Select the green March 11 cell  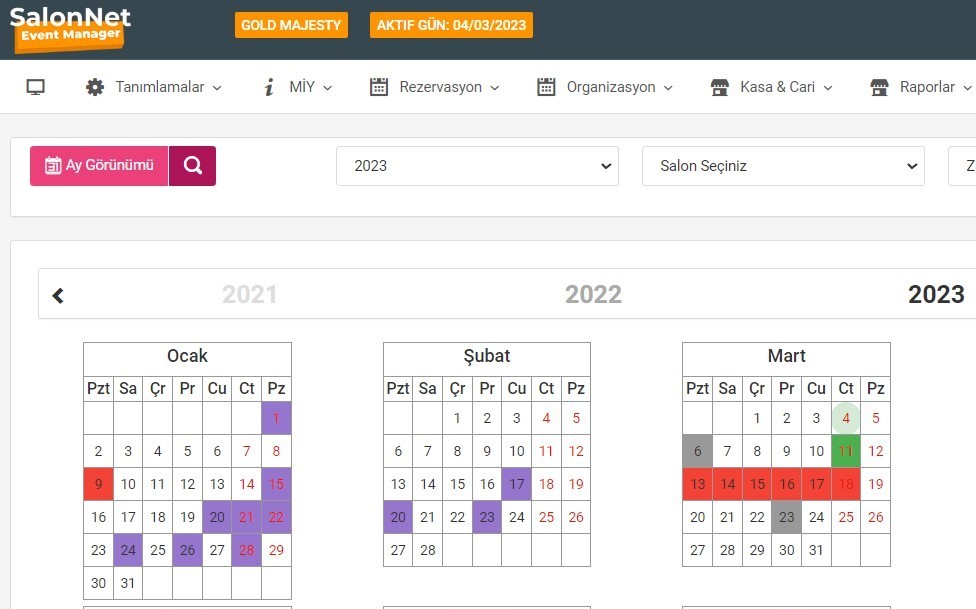(x=846, y=451)
